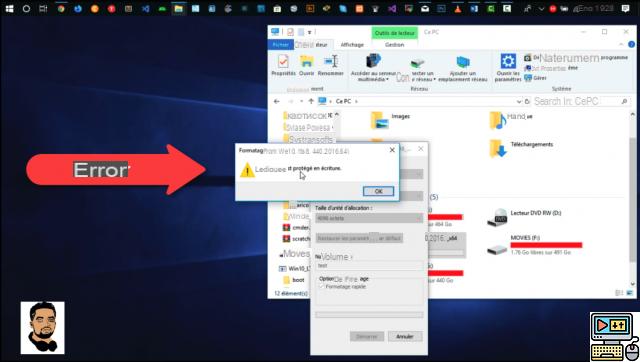The height and width of the screenshot is (362, 640).
Task: Open the quick access toolbar customize dropdown
Action: point(310,32)
